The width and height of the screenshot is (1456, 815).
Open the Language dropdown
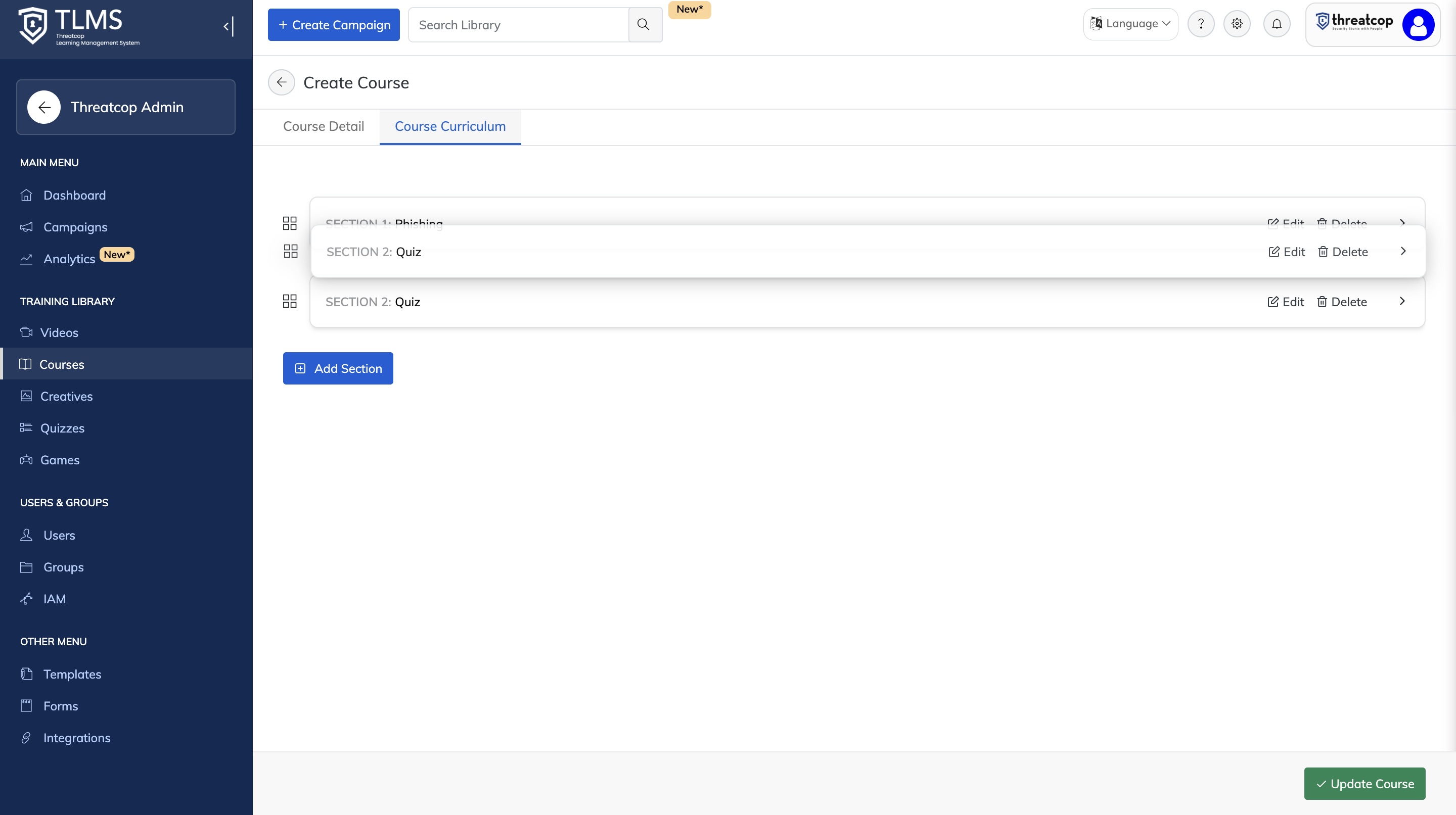pyautogui.click(x=1130, y=24)
